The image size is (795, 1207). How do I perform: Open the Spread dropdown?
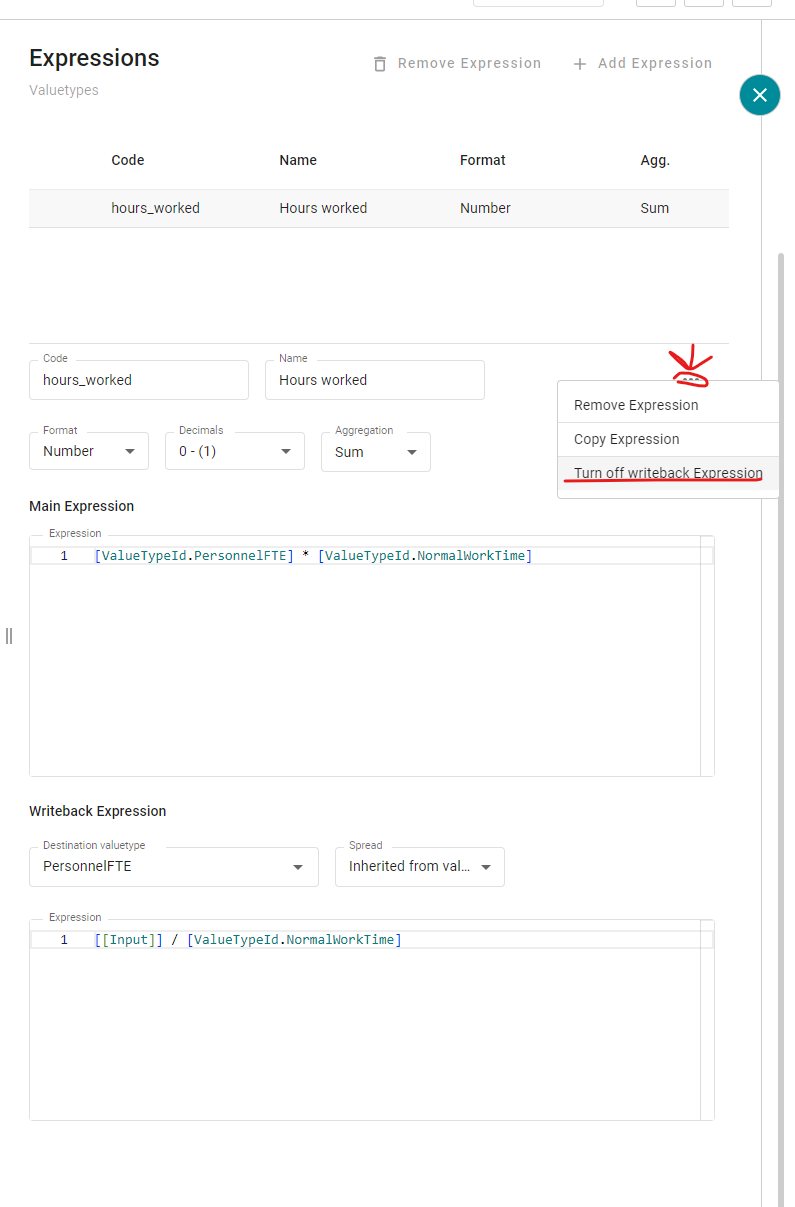pyautogui.click(x=419, y=867)
